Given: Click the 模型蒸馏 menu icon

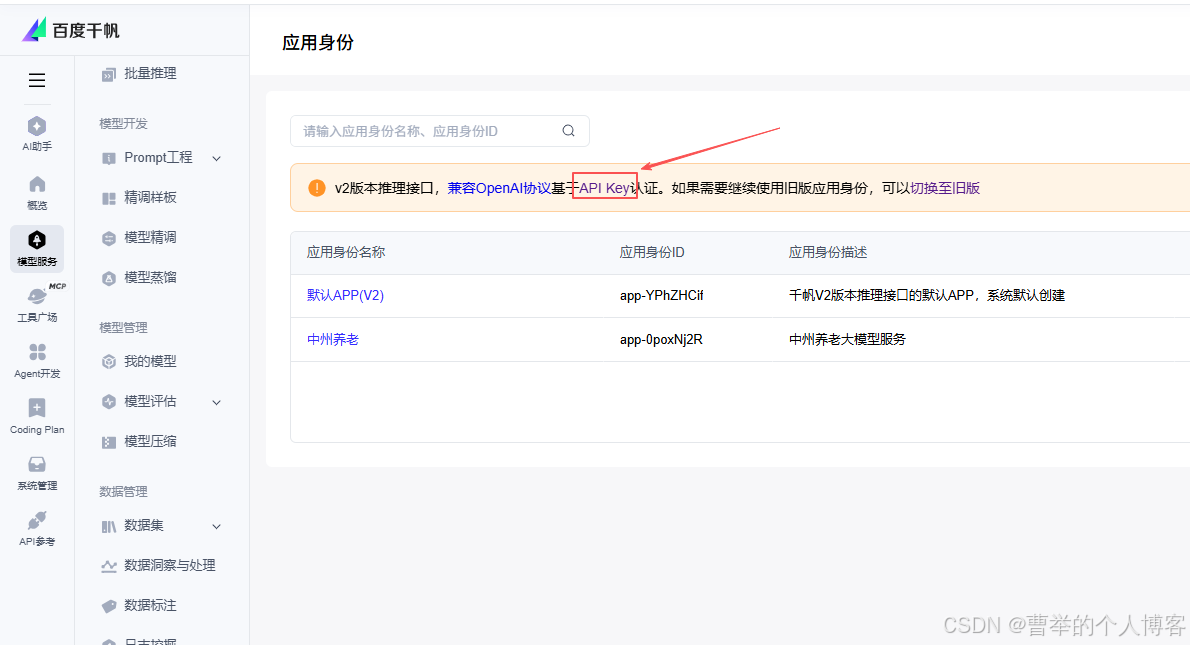Looking at the screenshot, I should coord(109,278).
